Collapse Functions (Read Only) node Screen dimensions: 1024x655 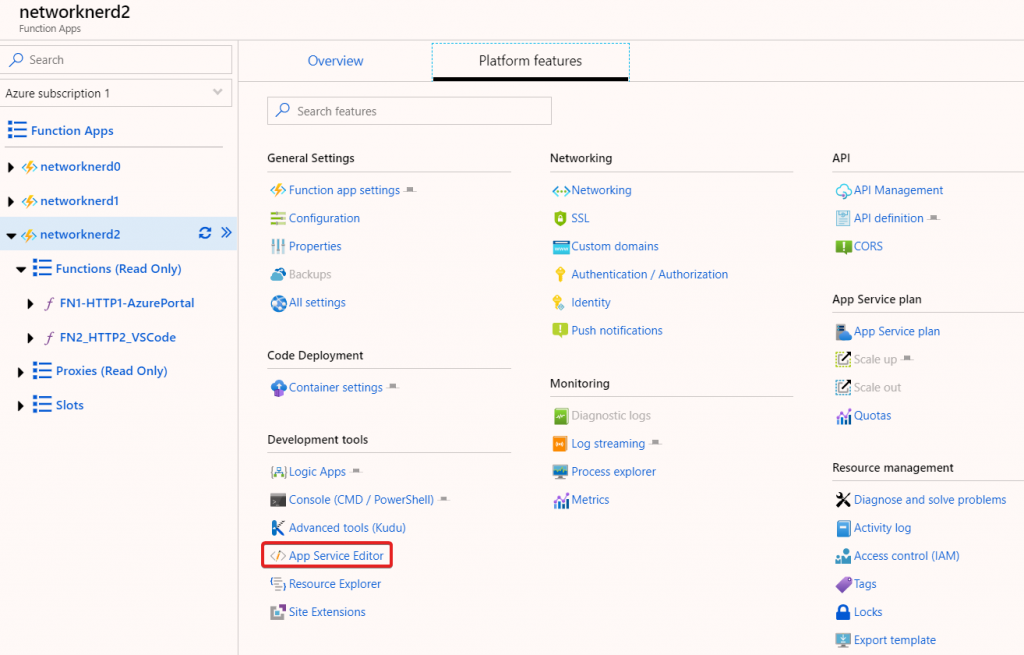pos(21,269)
